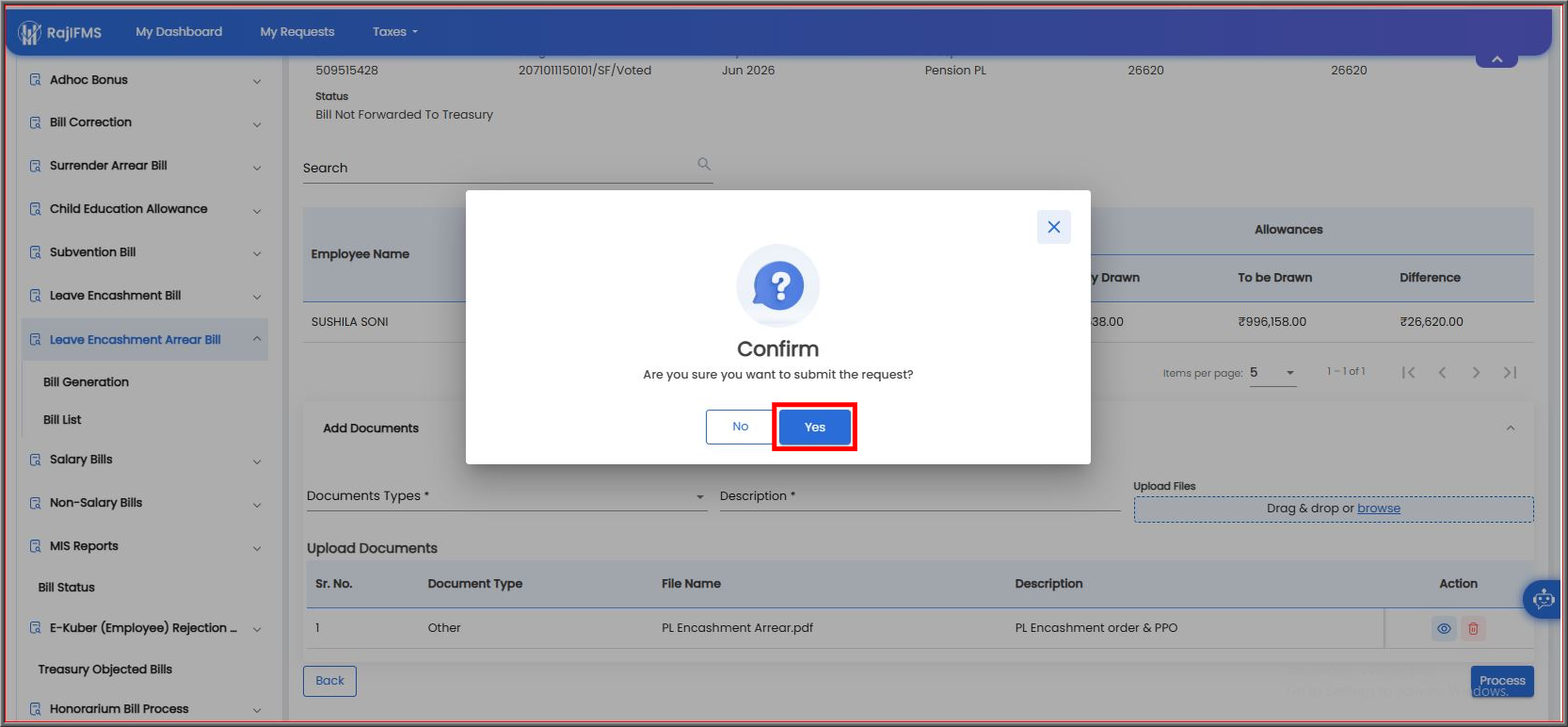Choose No in the Confirm dialog
This screenshot has height=727, width=1568.
click(x=741, y=427)
